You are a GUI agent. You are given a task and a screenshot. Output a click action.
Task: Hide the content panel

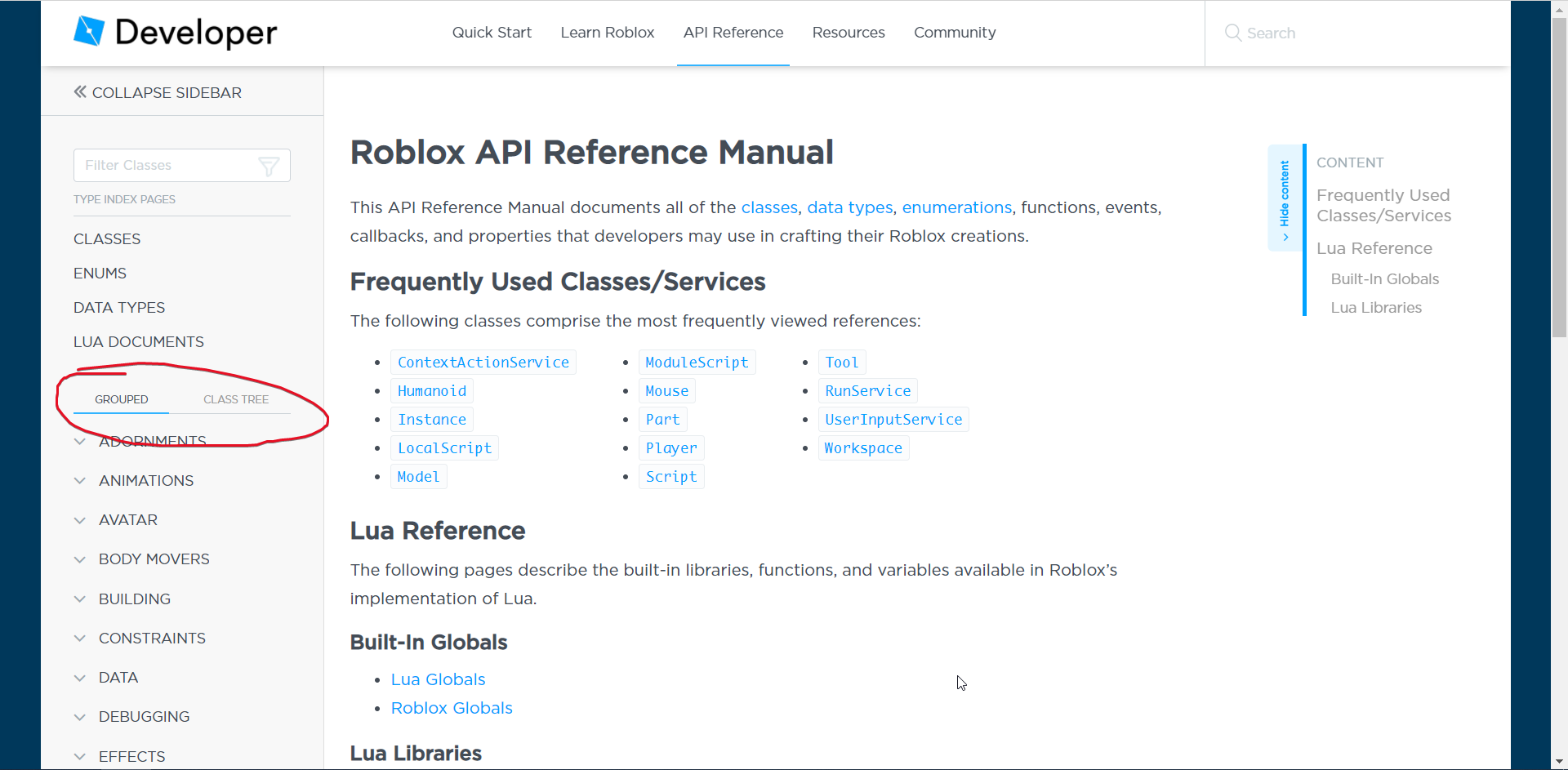[x=1285, y=198]
